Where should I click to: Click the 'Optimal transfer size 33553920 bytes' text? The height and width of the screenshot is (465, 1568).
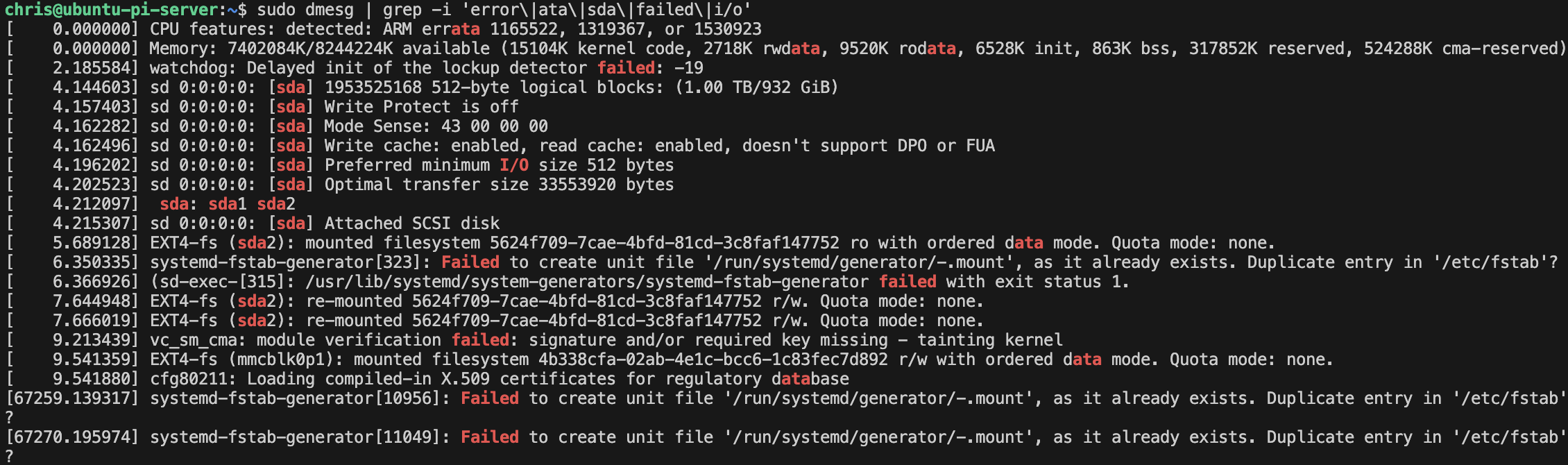[x=499, y=185]
